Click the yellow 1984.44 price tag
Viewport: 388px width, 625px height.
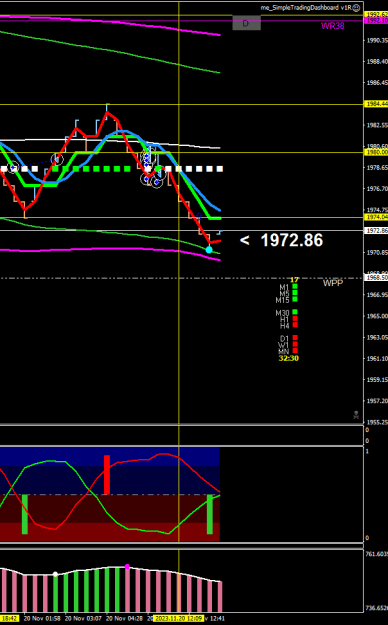click(x=376, y=104)
